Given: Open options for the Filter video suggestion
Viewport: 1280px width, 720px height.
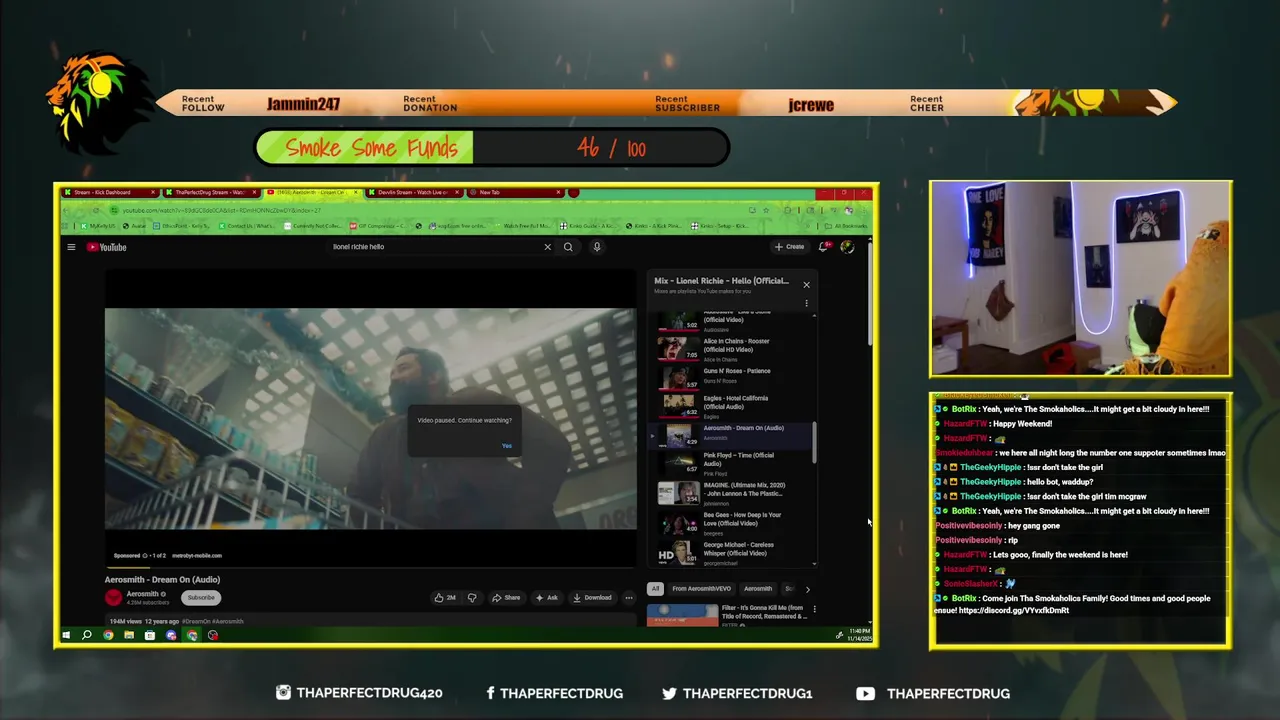Looking at the screenshot, I should coord(814,608).
